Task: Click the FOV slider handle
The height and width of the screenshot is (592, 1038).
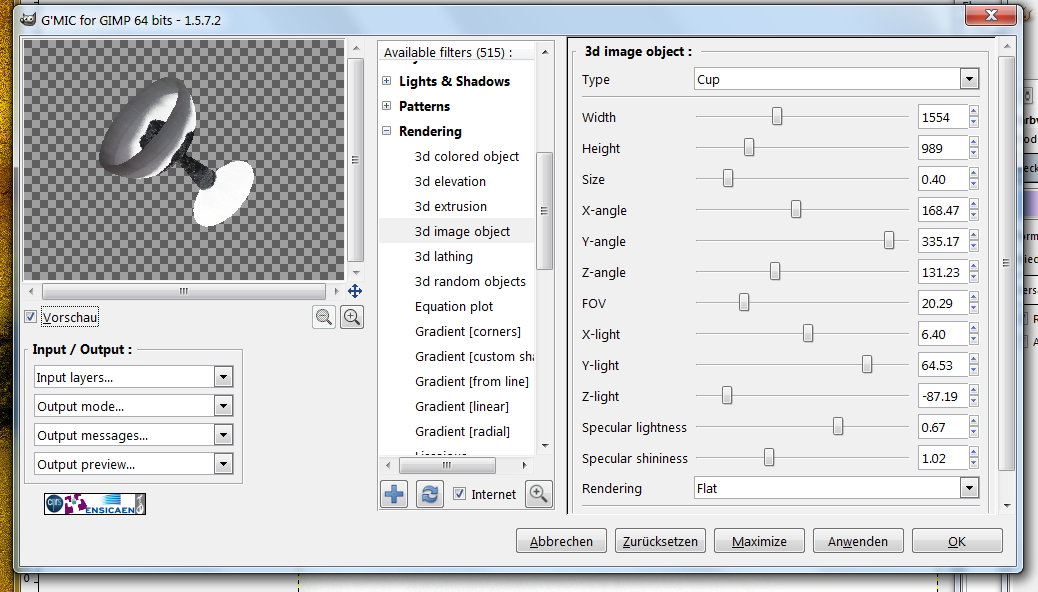Action: [x=744, y=303]
